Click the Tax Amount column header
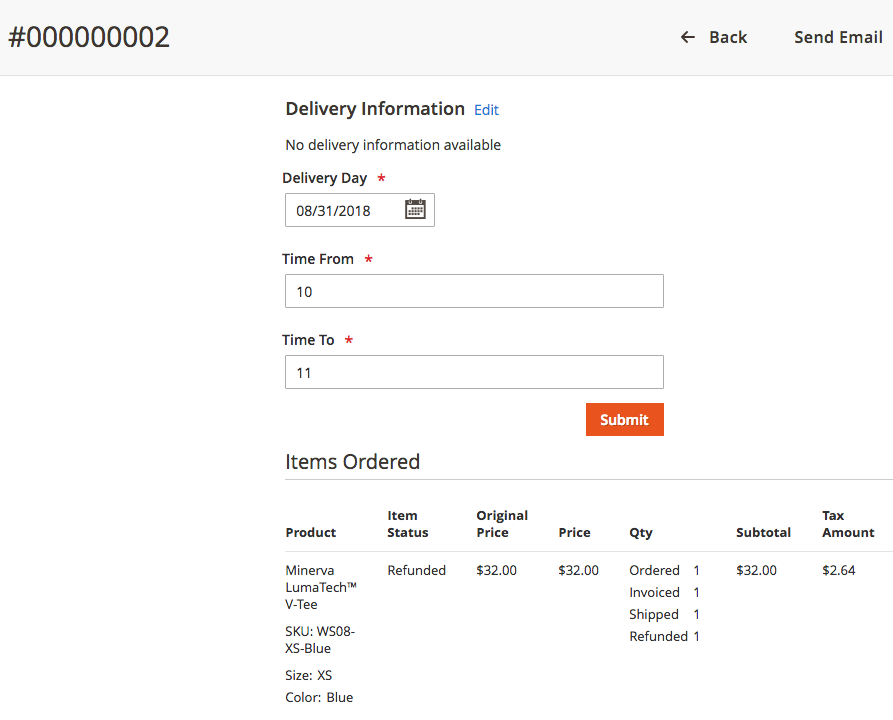This screenshot has width=893, height=720. click(x=848, y=524)
